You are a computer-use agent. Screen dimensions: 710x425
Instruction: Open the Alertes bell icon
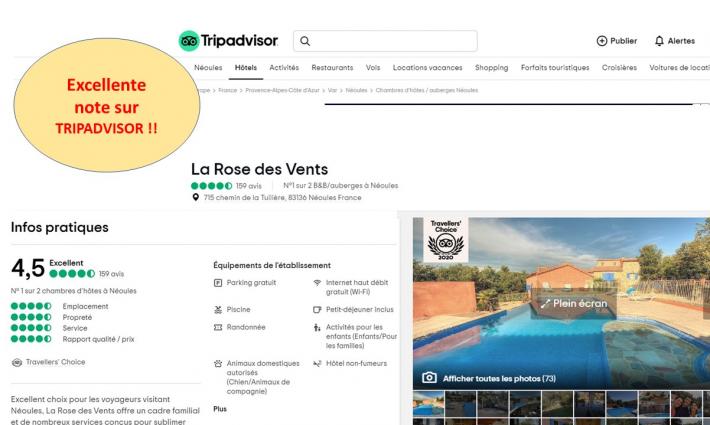pyautogui.click(x=659, y=41)
